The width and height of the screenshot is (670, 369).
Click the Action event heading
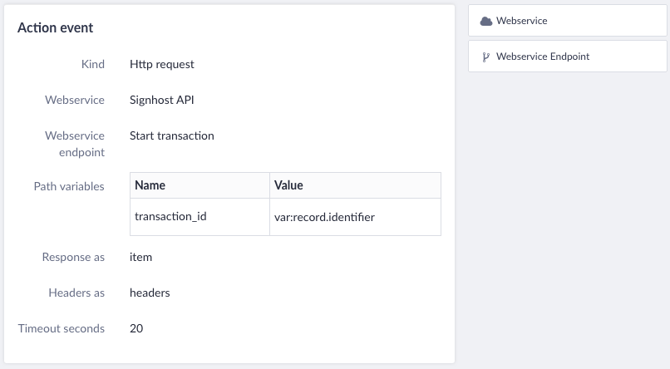coord(55,28)
